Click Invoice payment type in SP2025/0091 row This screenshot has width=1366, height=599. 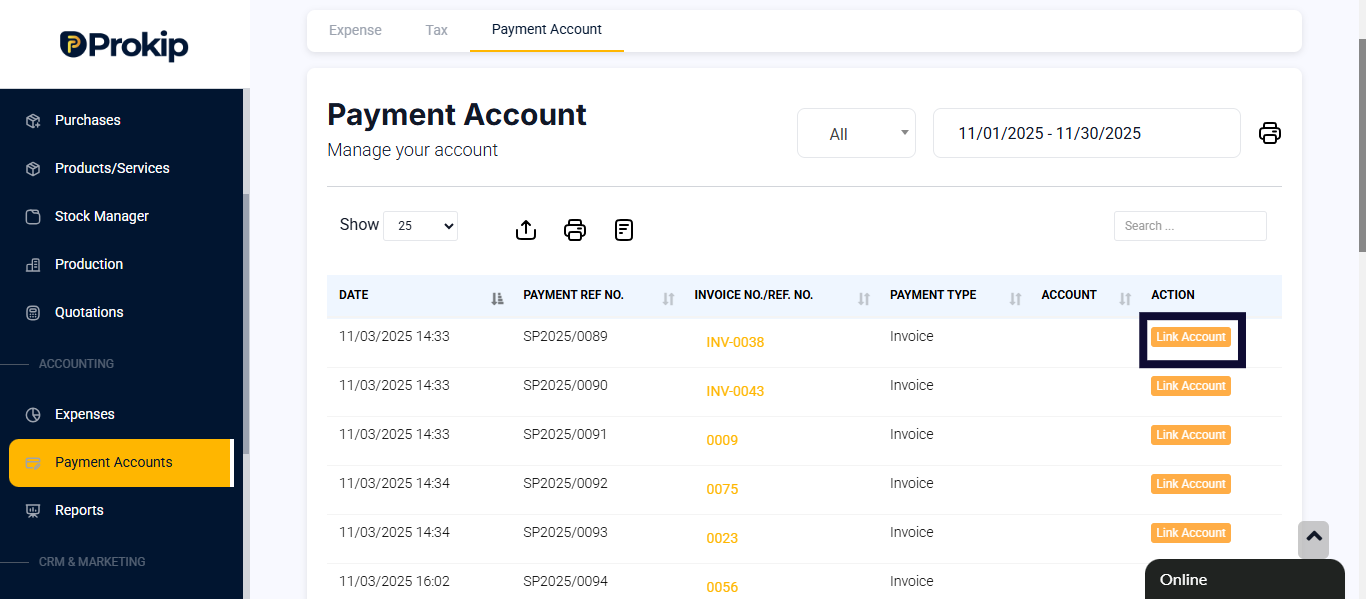911,434
